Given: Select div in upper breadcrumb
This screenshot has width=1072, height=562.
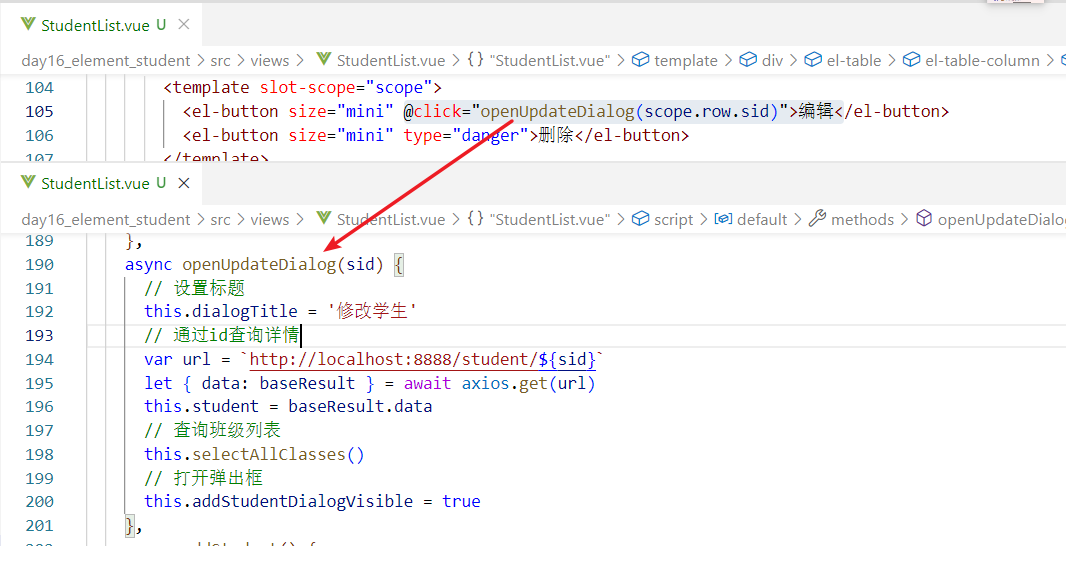Looking at the screenshot, I should click(772, 61).
